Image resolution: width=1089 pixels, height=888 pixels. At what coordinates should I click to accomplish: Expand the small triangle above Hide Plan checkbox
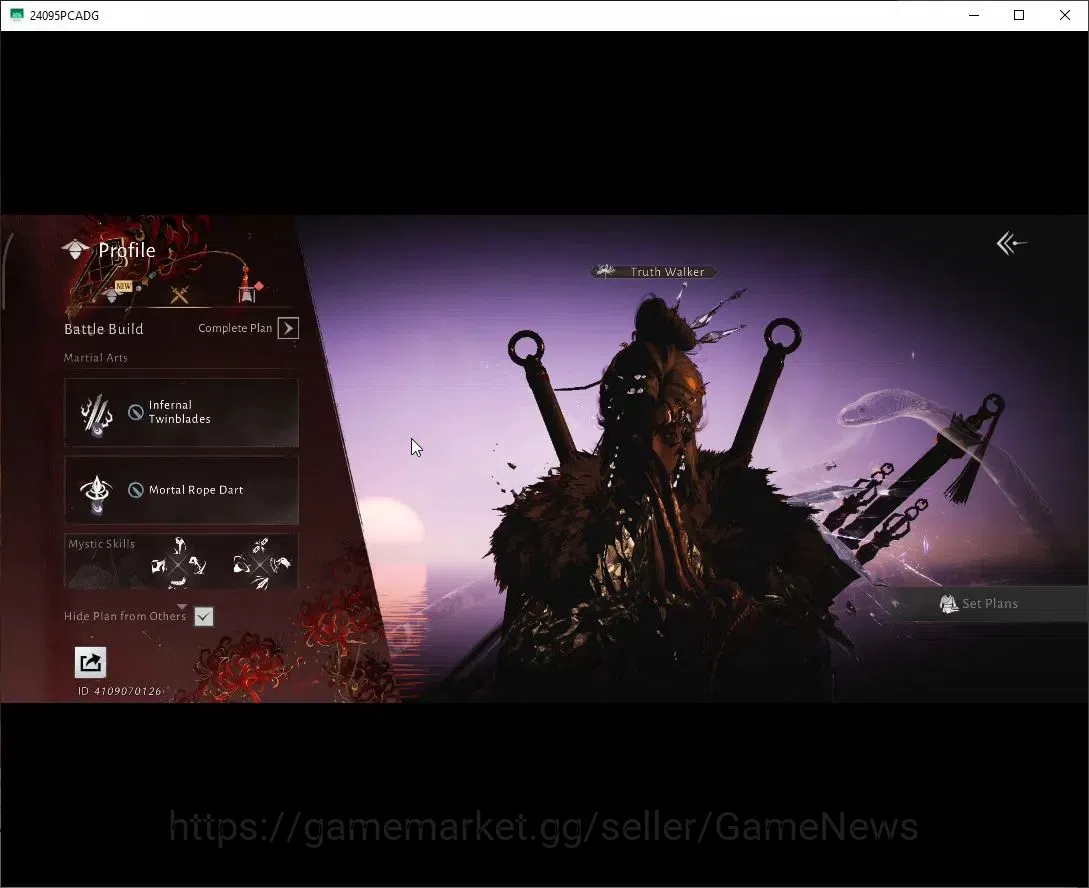point(183,607)
